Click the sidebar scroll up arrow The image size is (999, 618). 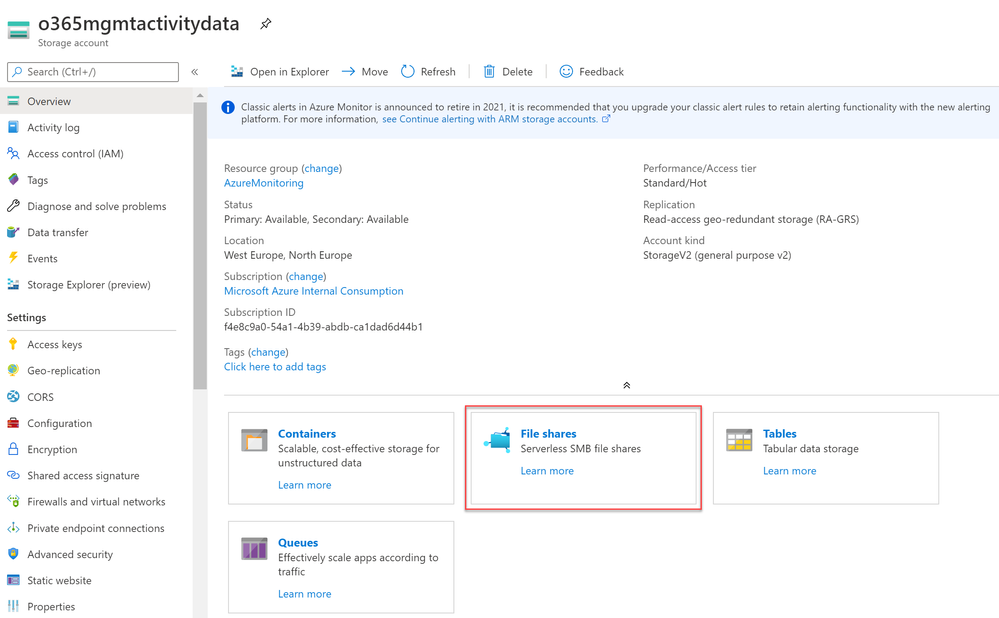pyautogui.click(x=200, y=96)
